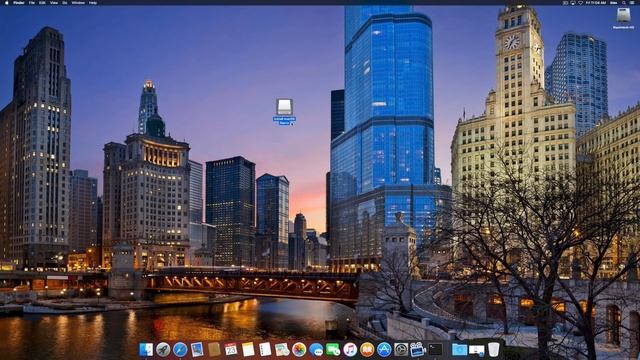Open Terminal black window icon in Dock
The image size is (640, 360).
pyautogui.click(x=435, y=349)
